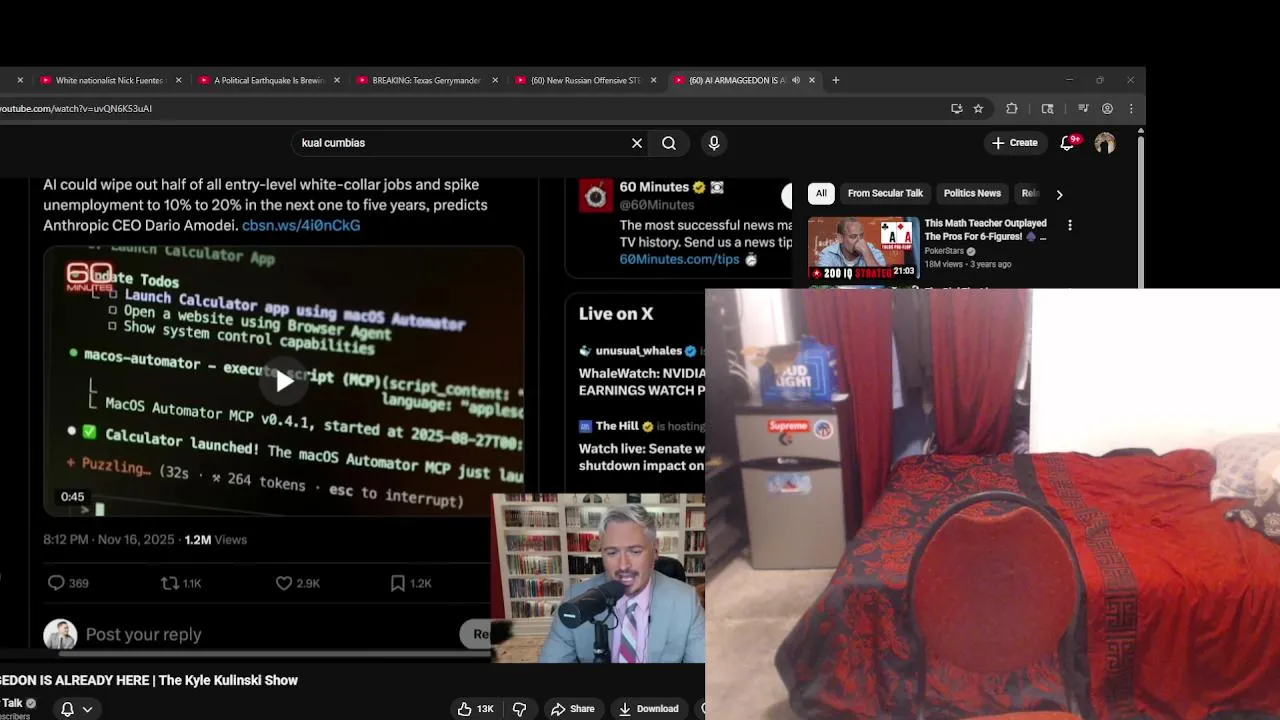Open the Math Teacher poker video thumbnail
This screenshot has width=1280, height=720.
click(x=863, y=248)
